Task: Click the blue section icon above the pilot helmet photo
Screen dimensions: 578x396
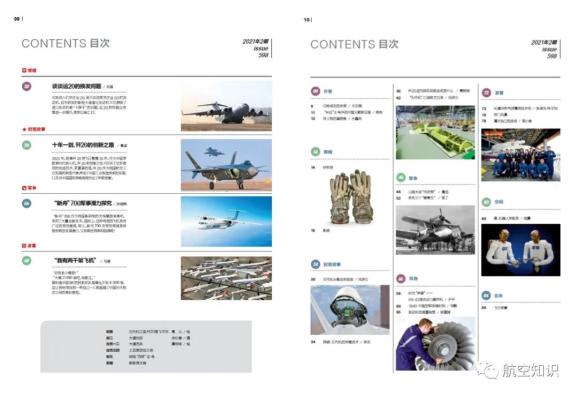Action: [315, 264]
